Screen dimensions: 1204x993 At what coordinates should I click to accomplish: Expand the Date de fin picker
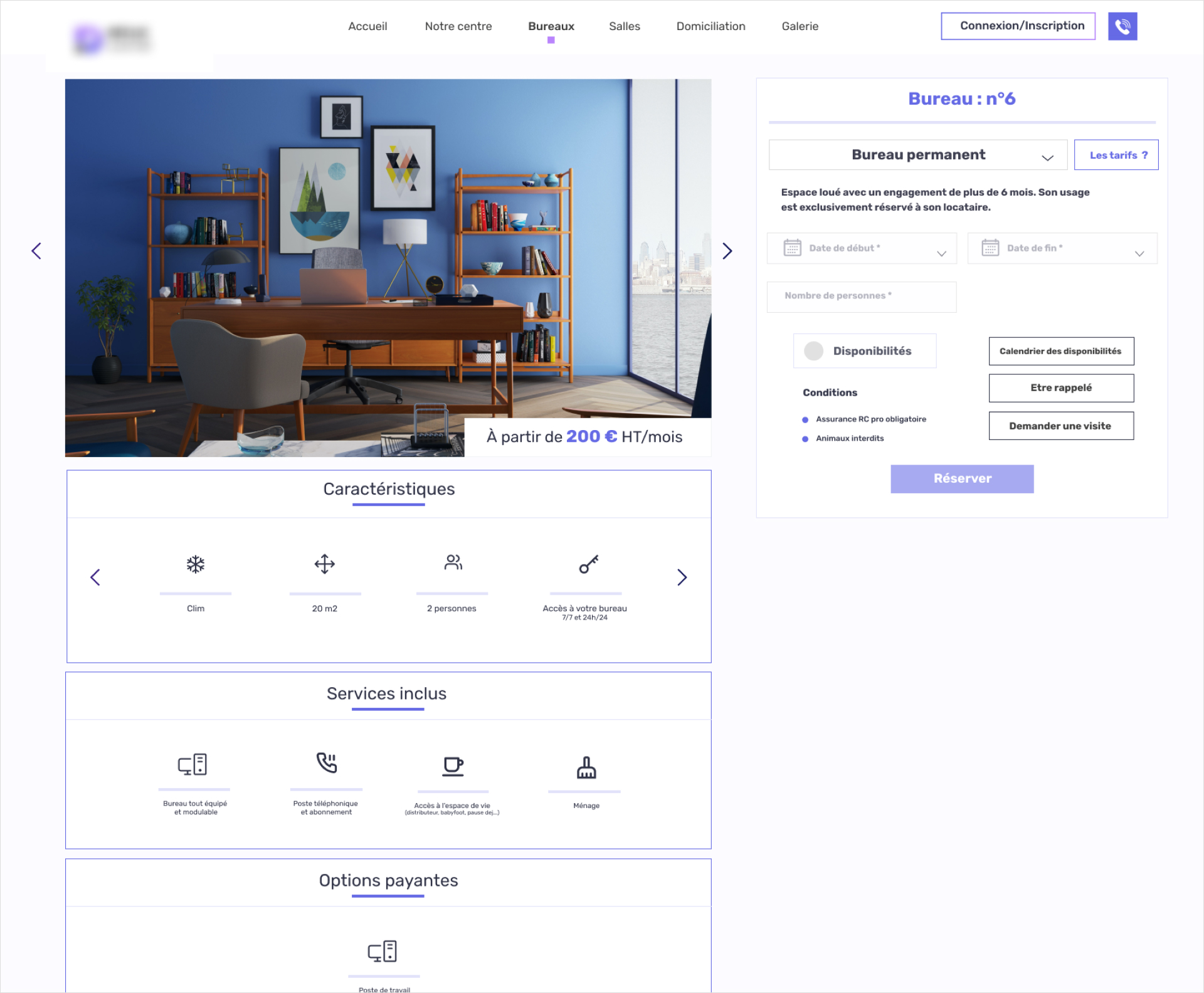[1139, 253]
